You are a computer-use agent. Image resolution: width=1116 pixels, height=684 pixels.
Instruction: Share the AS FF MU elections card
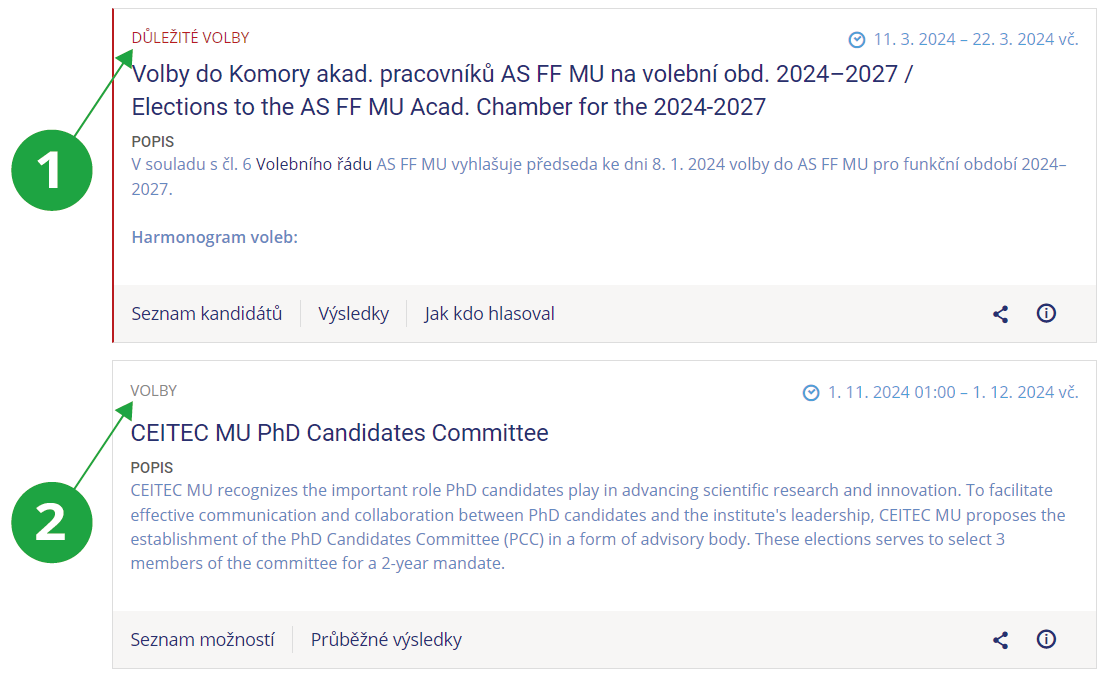pyautogui.click(x=1000, y=314)
